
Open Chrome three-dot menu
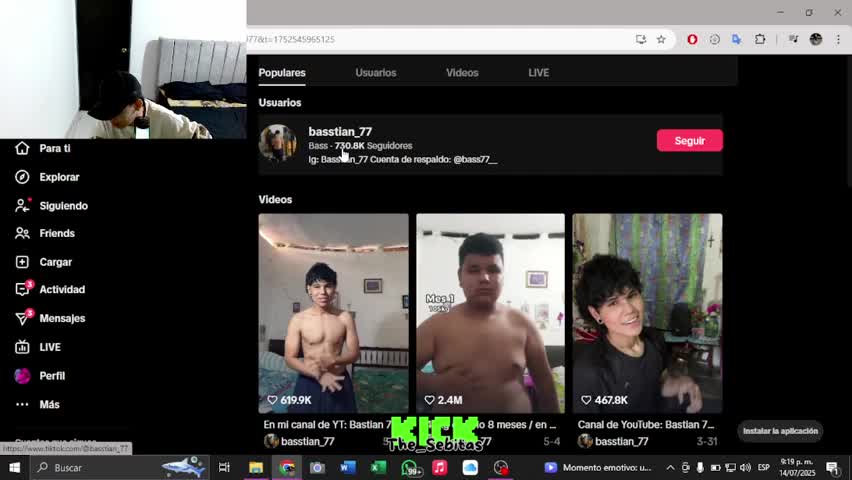[838, 39]
